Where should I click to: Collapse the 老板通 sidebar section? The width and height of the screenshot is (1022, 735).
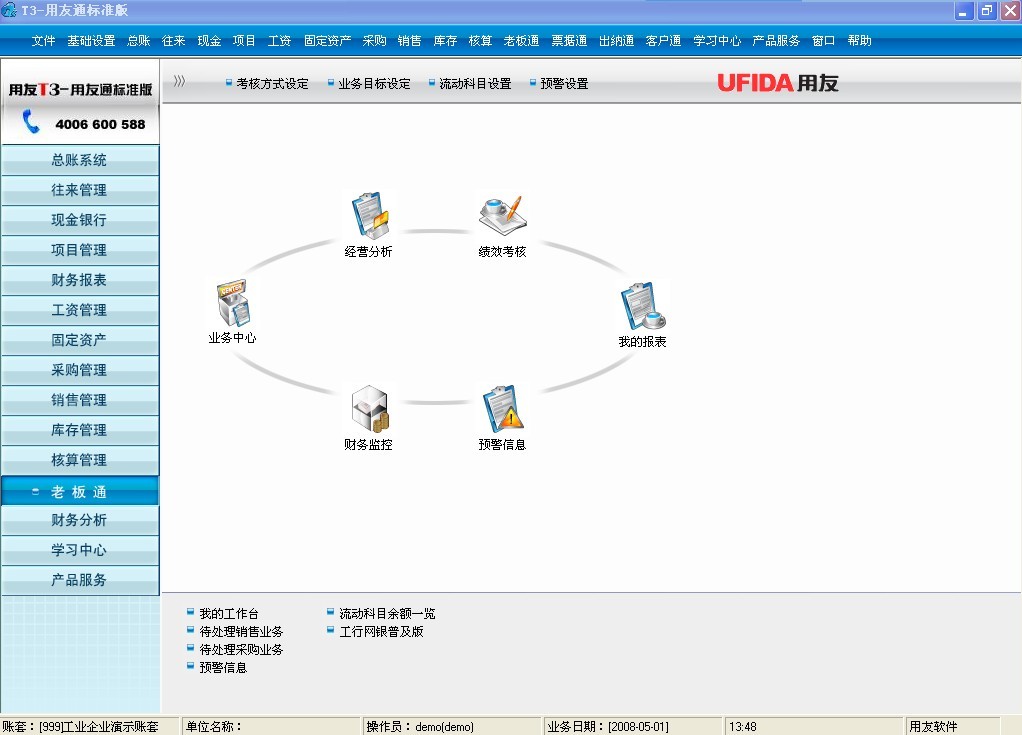click(80, 491)
